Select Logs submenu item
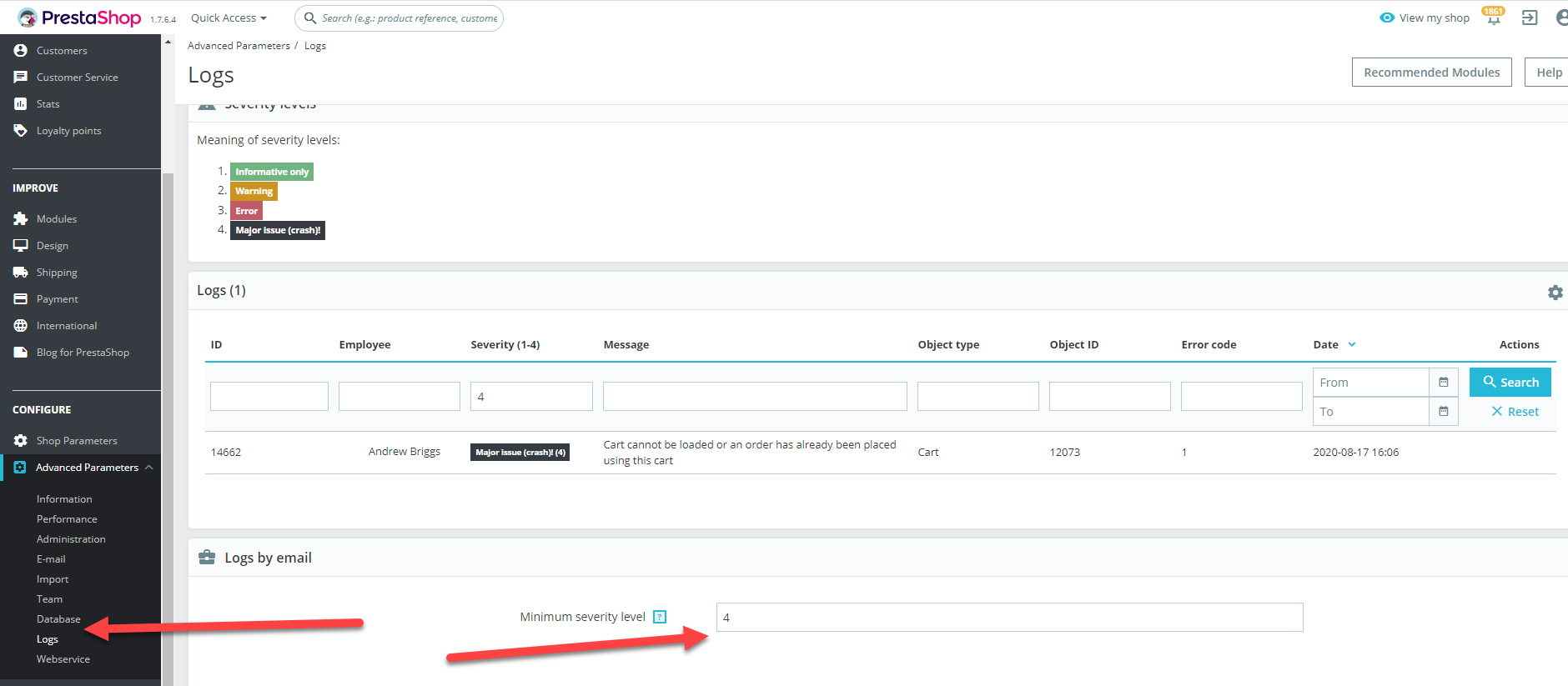The width and height of the screenshot is (1568, 686). pos(48,639)
